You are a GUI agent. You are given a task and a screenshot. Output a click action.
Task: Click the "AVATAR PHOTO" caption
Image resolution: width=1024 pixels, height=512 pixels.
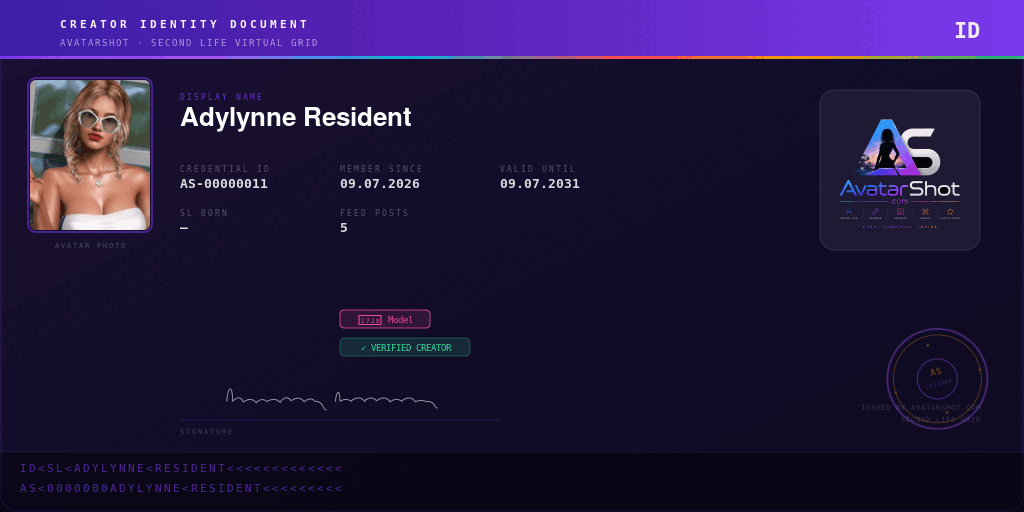pos(90,246)
